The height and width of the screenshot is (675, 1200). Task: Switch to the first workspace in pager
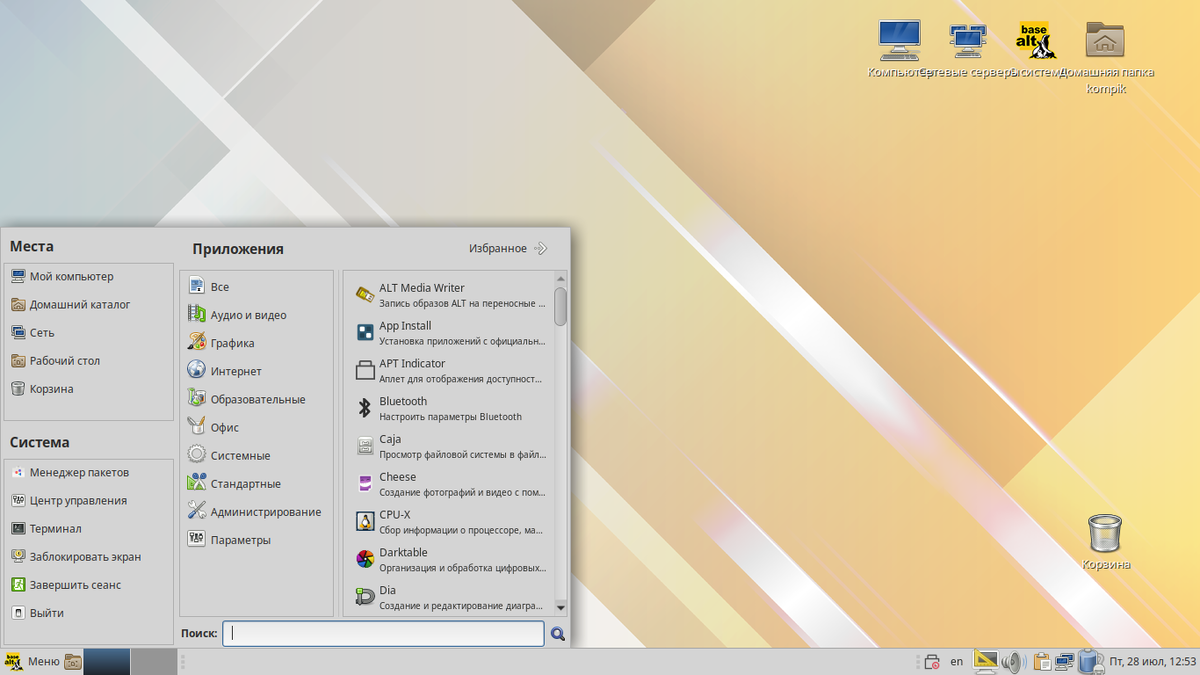pos(107,661)
